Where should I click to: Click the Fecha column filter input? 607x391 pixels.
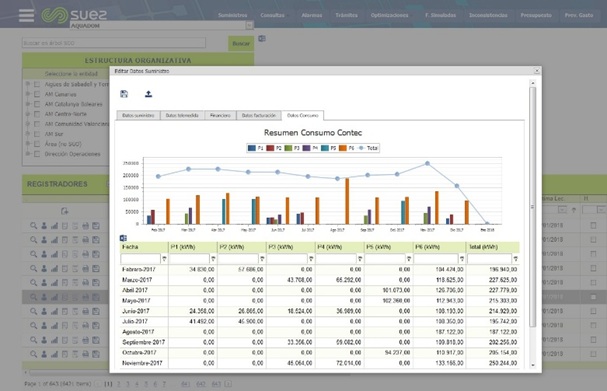pos(141,259)
